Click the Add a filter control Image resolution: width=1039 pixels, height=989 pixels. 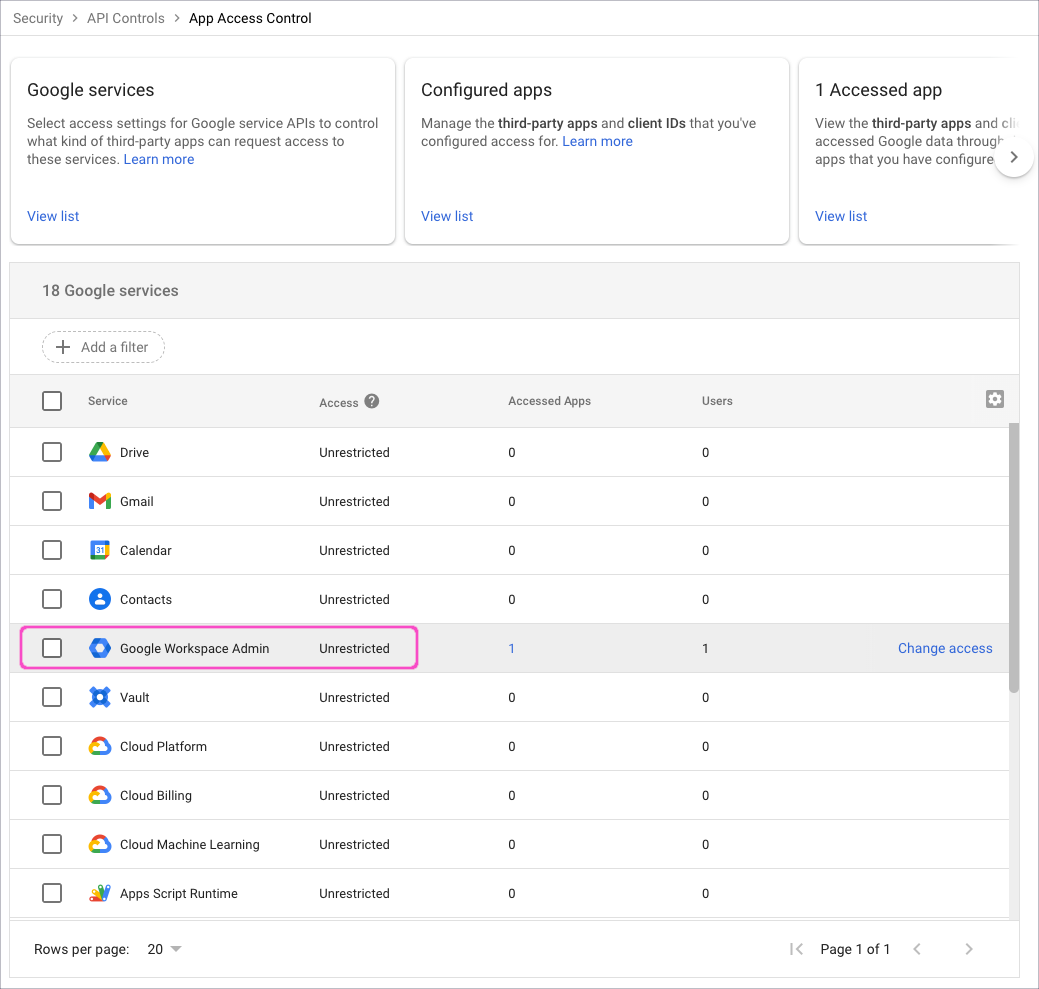(103, 347)
